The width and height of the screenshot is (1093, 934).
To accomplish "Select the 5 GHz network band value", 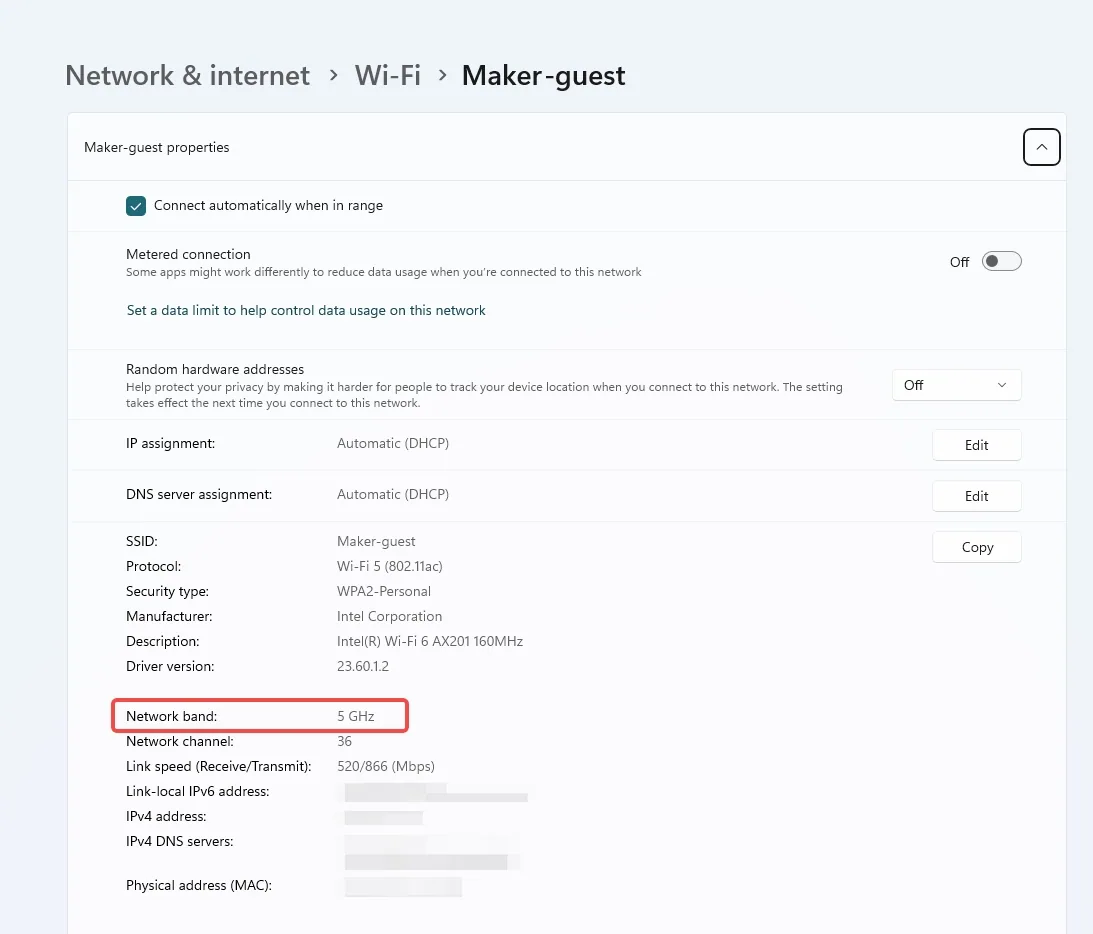I will (x=356, y=716).
